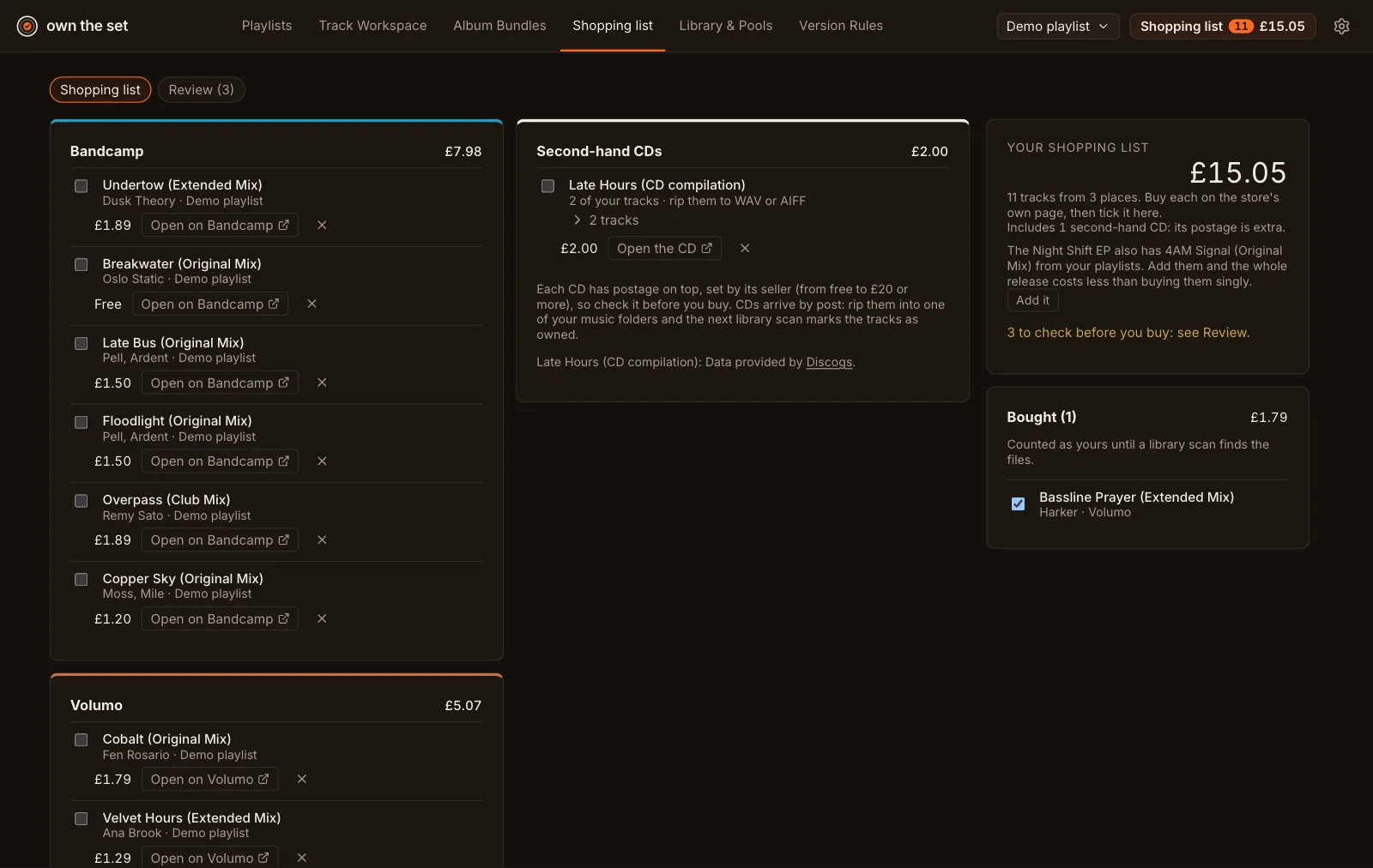Switch to the Review (3) pill tab

point(201,90)
